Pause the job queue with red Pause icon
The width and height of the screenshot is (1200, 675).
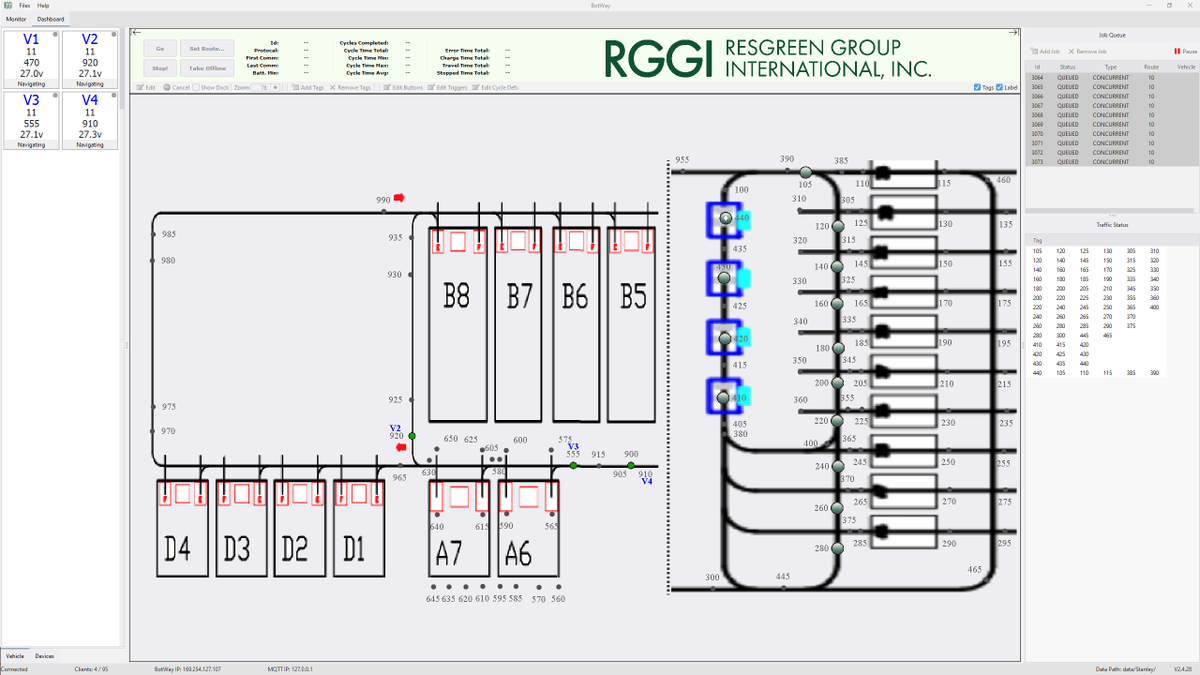[x=1177, y=51]
